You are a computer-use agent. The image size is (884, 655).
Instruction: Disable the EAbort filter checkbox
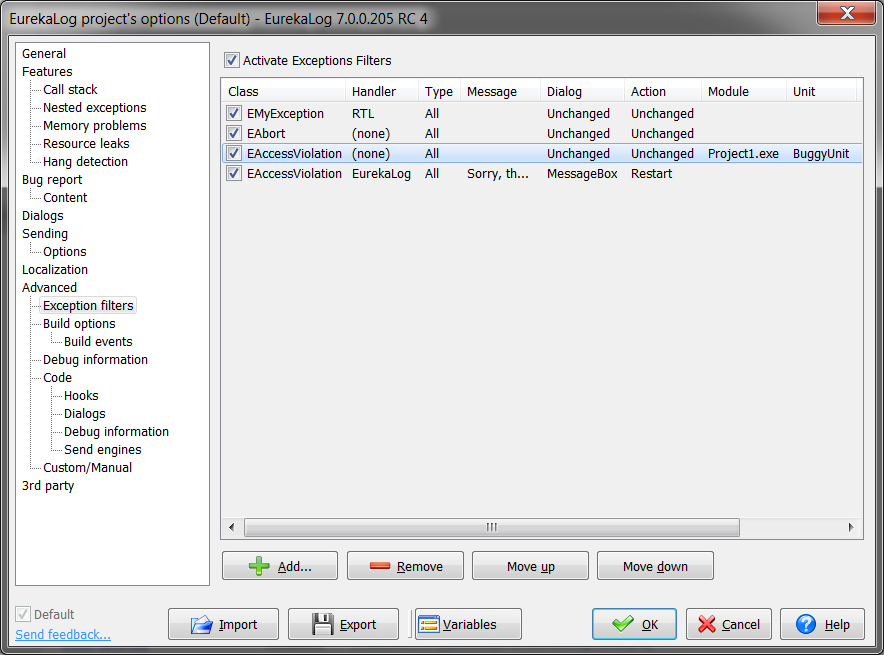pyautogui.click(x=233, y=133)
